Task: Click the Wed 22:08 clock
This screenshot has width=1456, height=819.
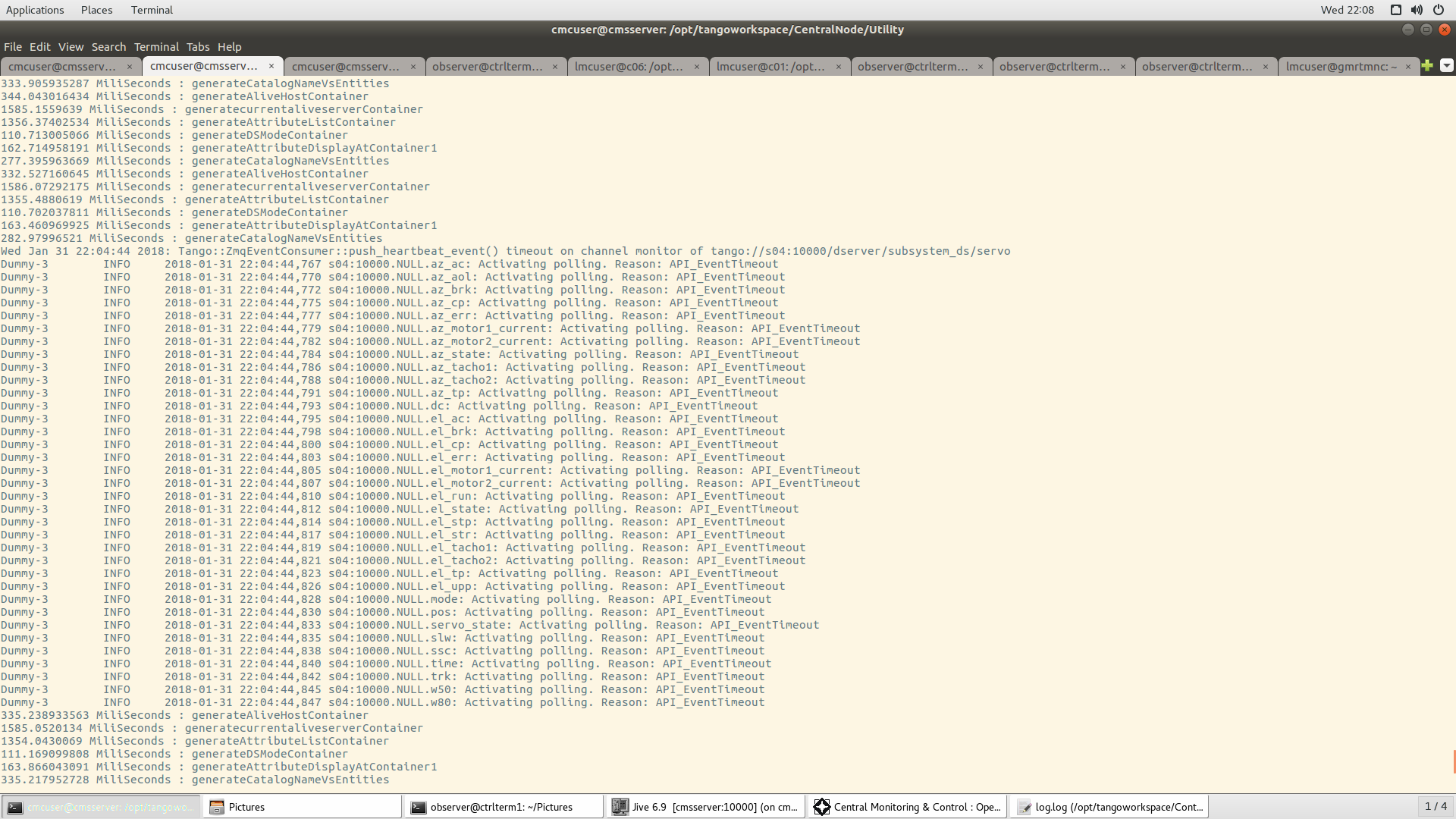Action: [1347, 10]
